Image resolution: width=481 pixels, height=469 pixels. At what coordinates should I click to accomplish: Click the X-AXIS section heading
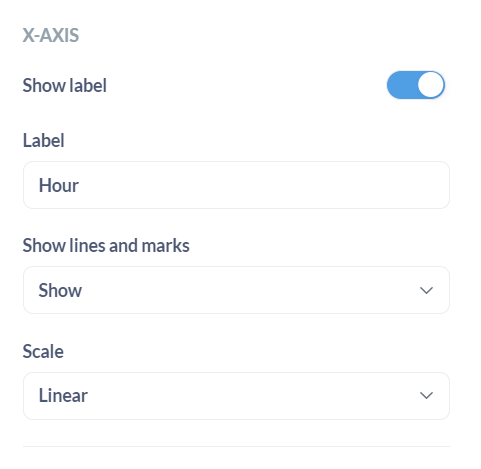coord(51,35)
